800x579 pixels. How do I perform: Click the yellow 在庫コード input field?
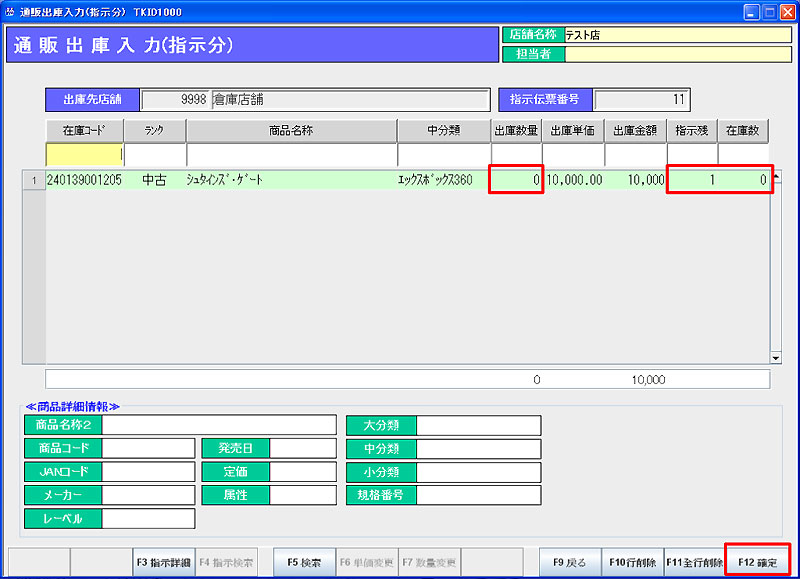tap(84, 155)
